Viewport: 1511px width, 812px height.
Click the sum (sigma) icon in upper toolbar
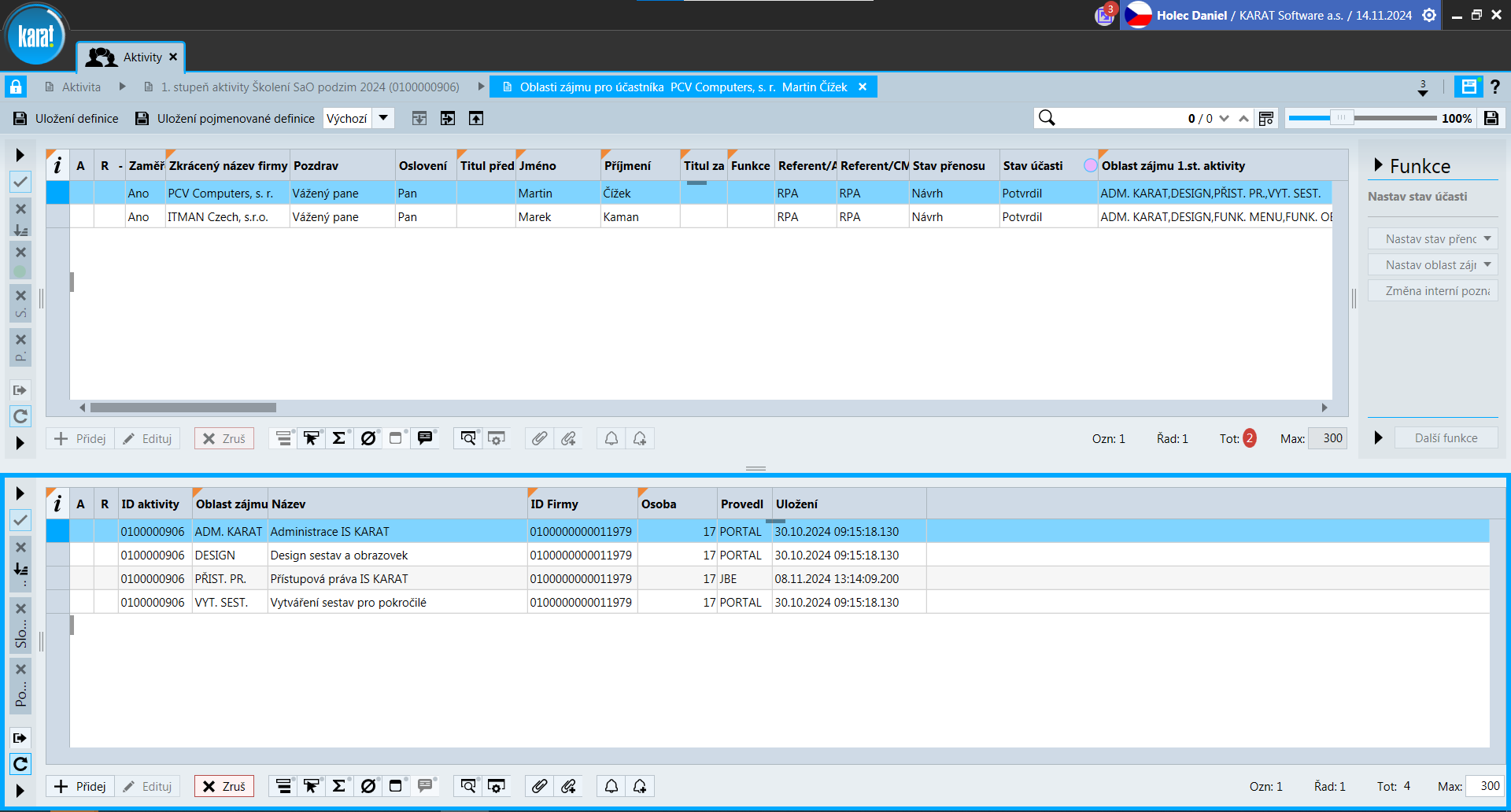pos(339,438)
